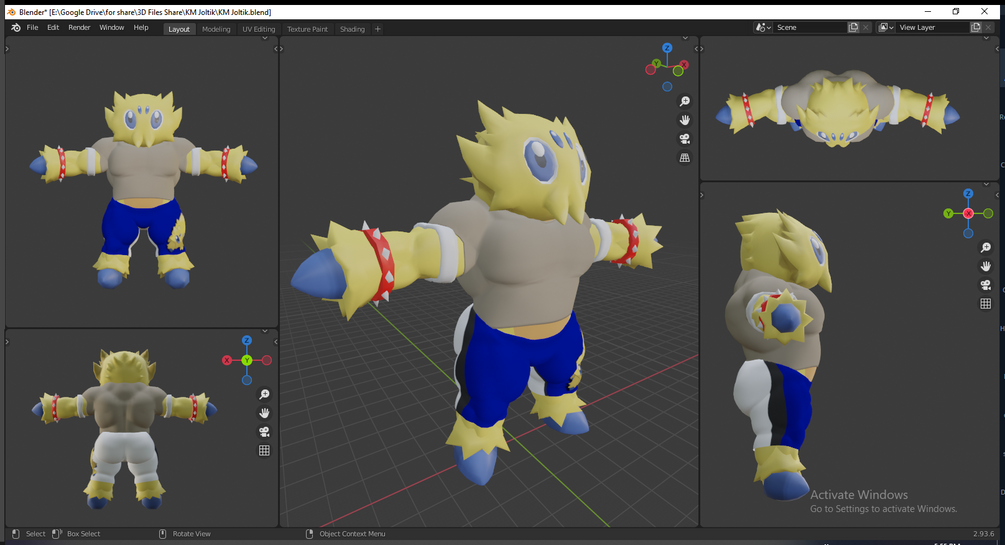This screenshot has height=545, width=1005.
Task: Open the Window menu
Action: 112,28
